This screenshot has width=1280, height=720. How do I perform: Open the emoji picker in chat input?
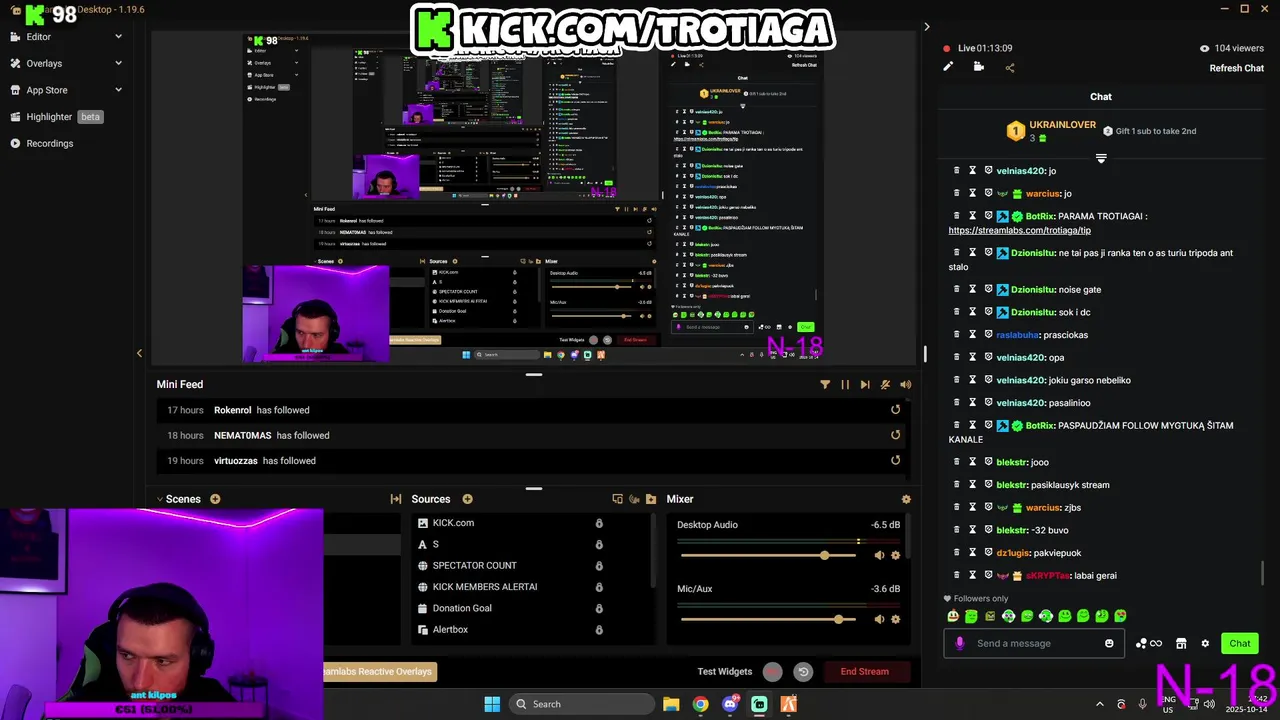pos(1109,643)
